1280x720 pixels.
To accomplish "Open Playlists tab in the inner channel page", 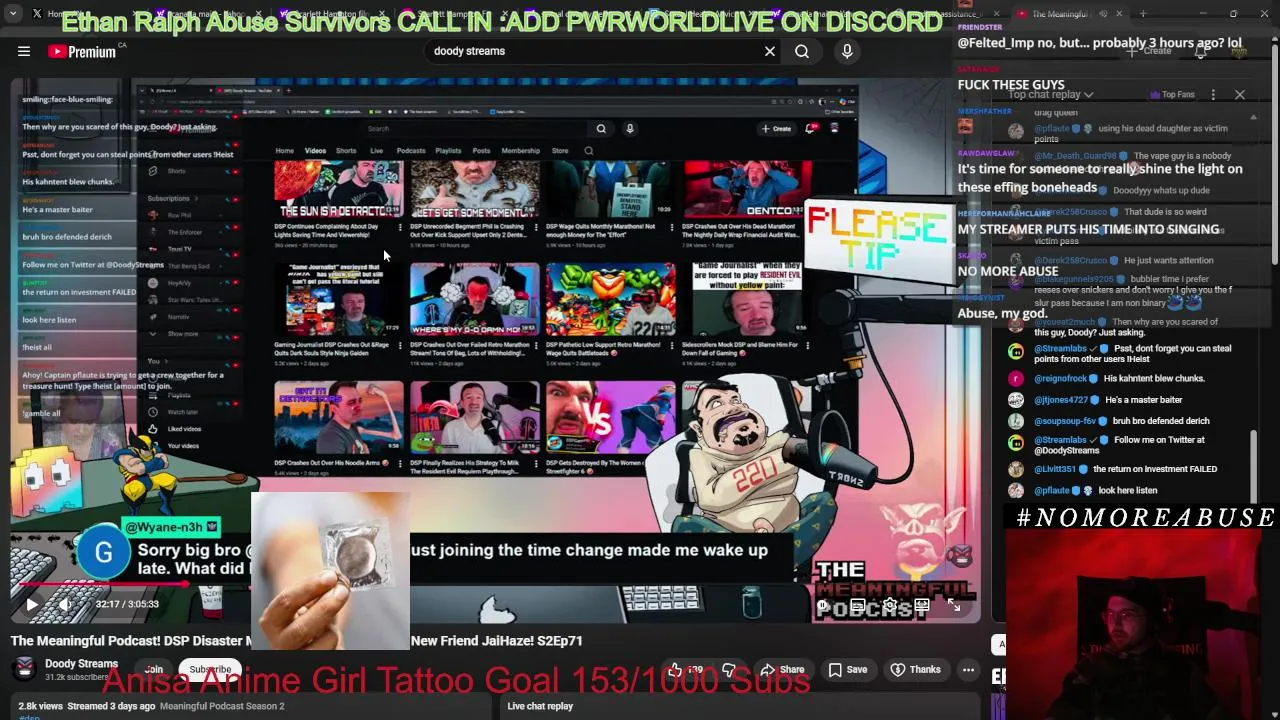I will click(x=448, y=151).
